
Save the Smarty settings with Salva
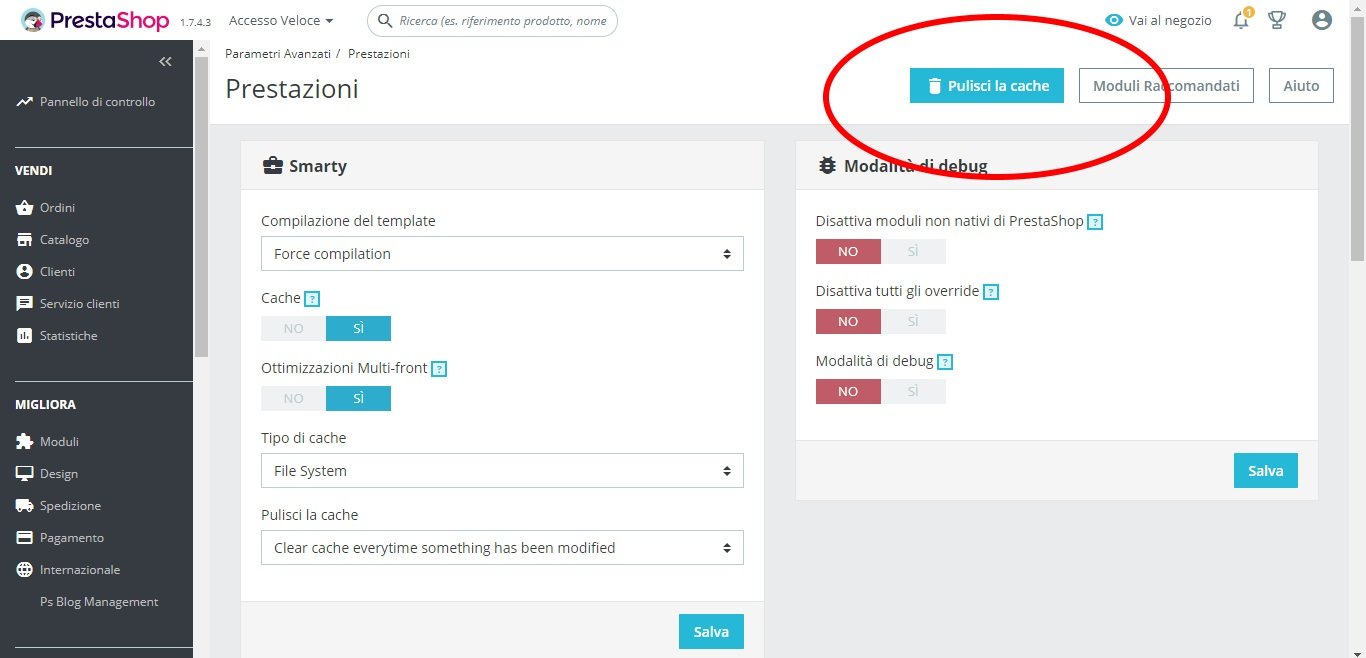[711, 632]
